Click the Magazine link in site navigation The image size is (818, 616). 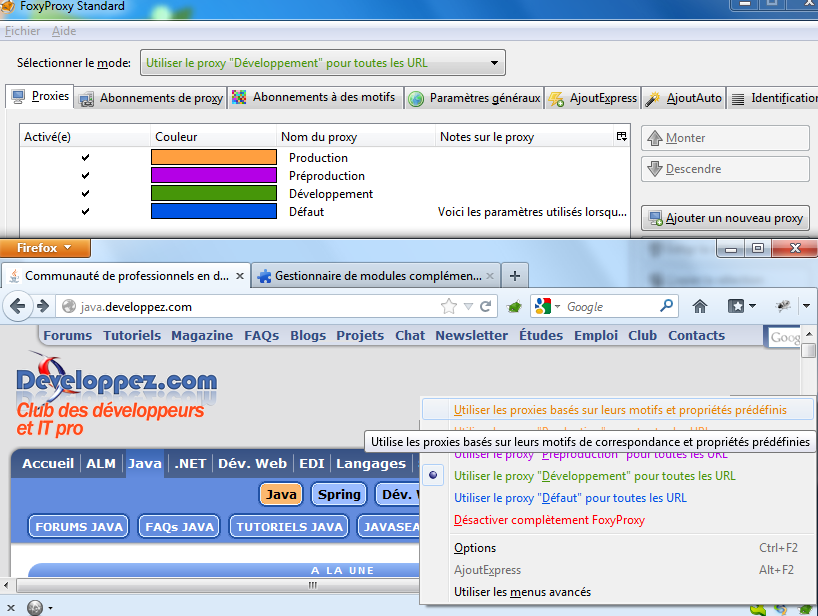pos(202,335)
